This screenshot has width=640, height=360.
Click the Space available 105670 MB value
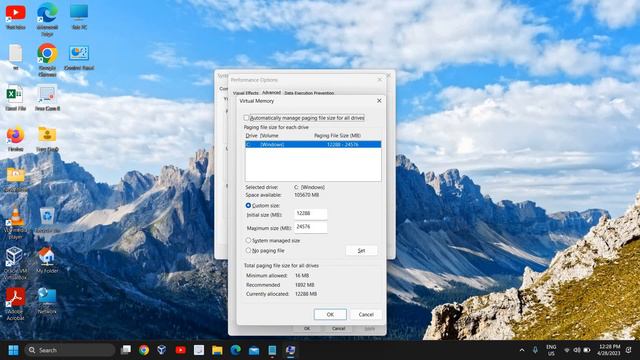point(307,195)
